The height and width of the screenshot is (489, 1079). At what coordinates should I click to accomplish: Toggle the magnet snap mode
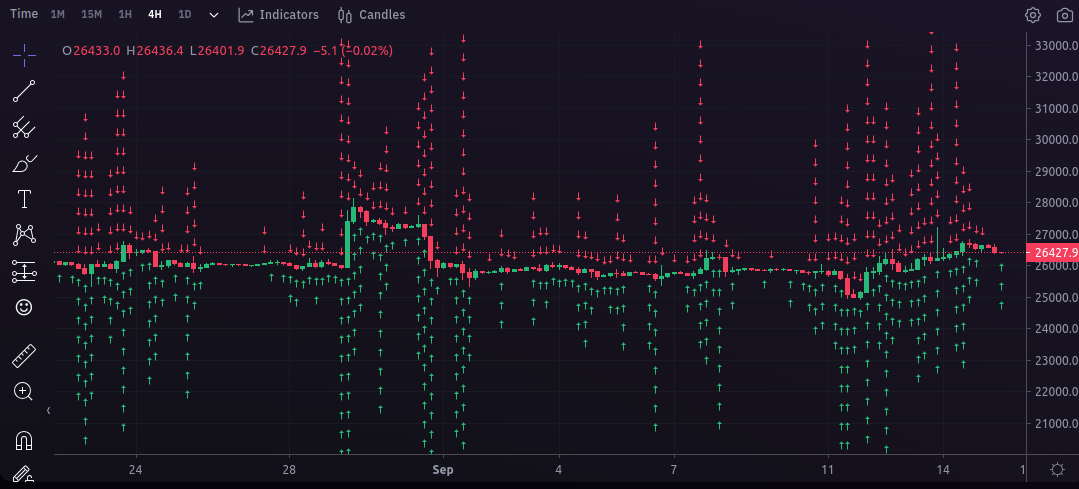point(24,440)
